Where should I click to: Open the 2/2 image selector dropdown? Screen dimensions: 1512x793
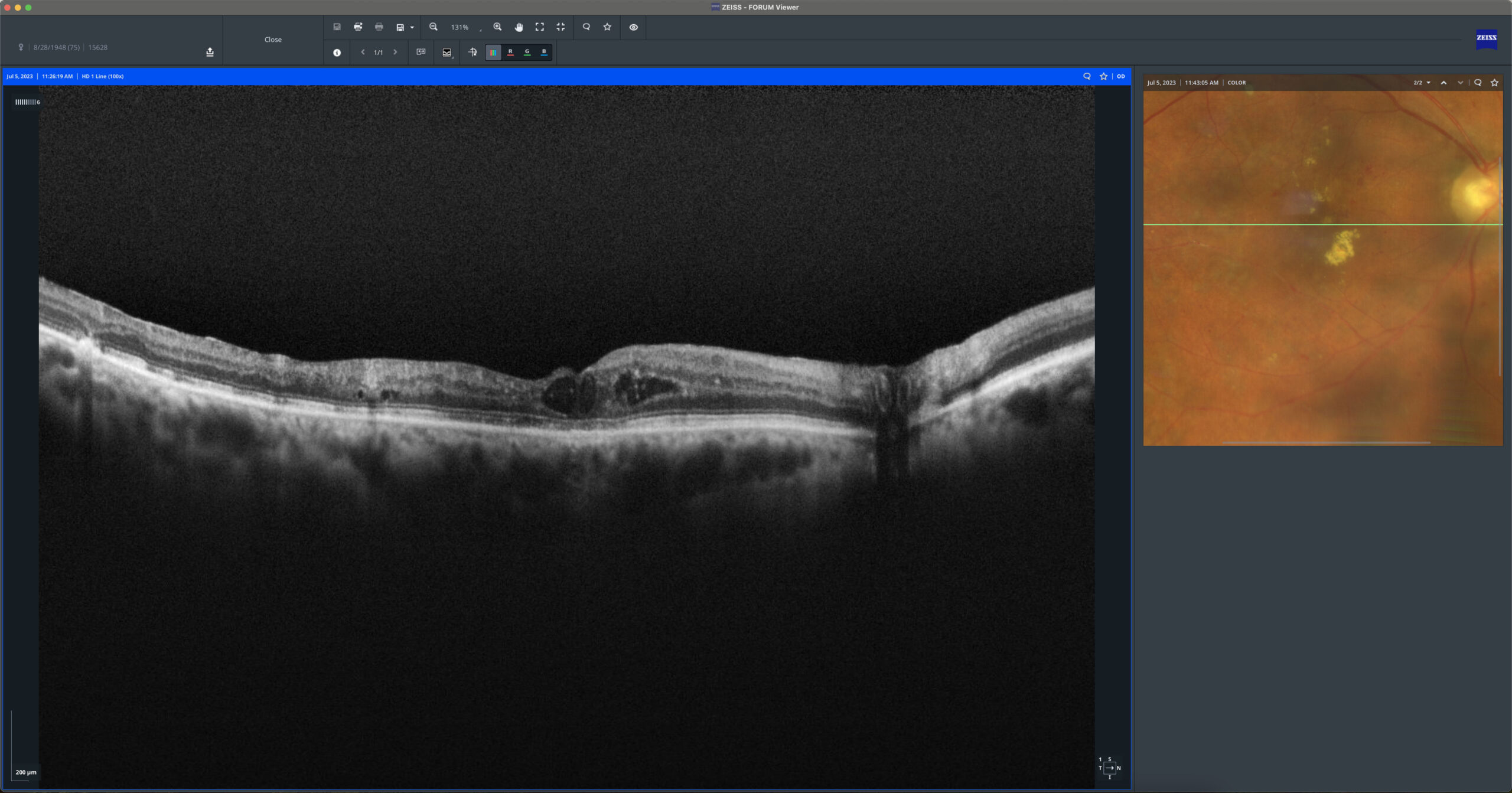pyautogui.click(x=1422, y=83)
